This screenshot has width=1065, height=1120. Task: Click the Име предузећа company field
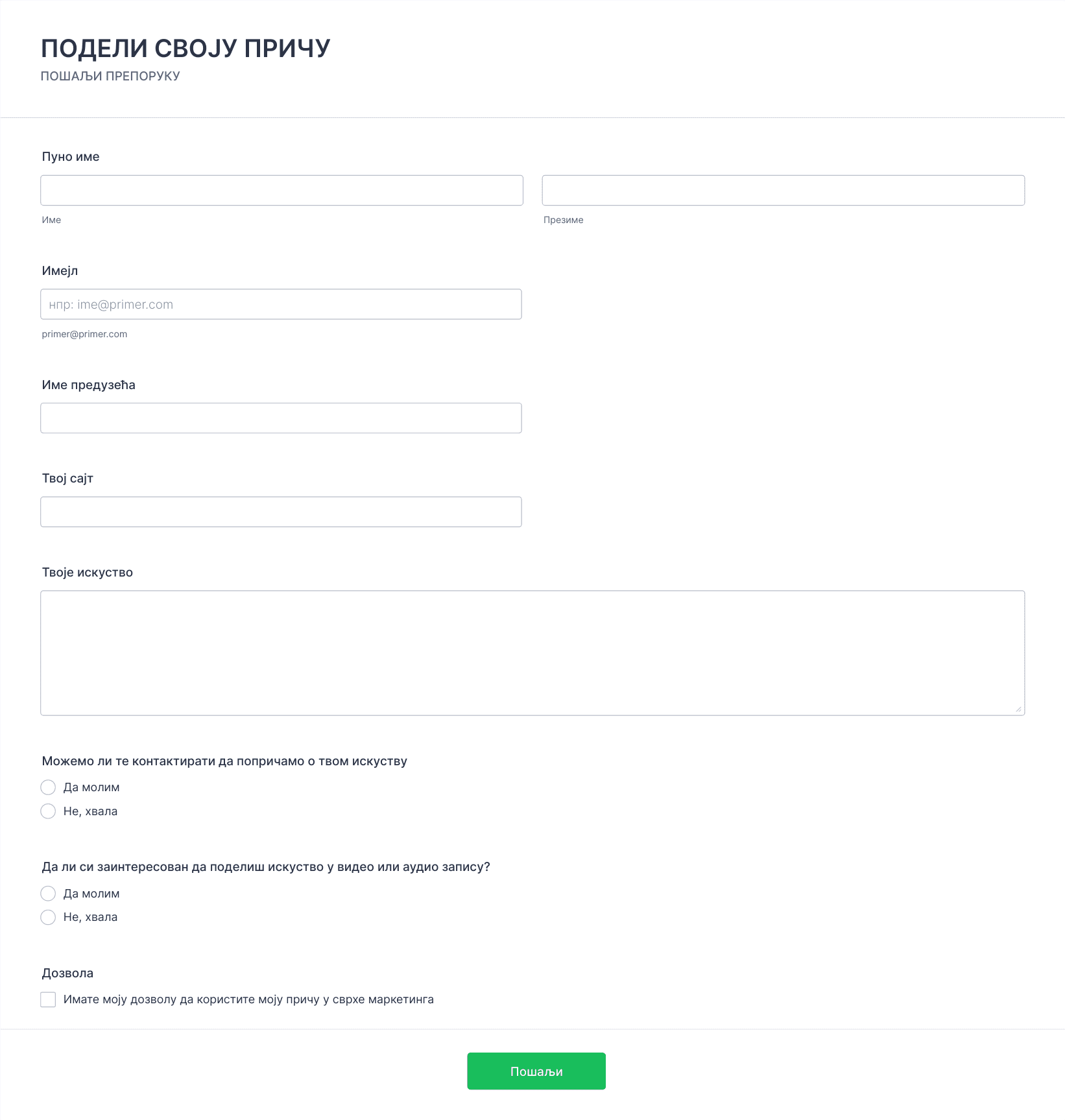[x=281, y=418]
